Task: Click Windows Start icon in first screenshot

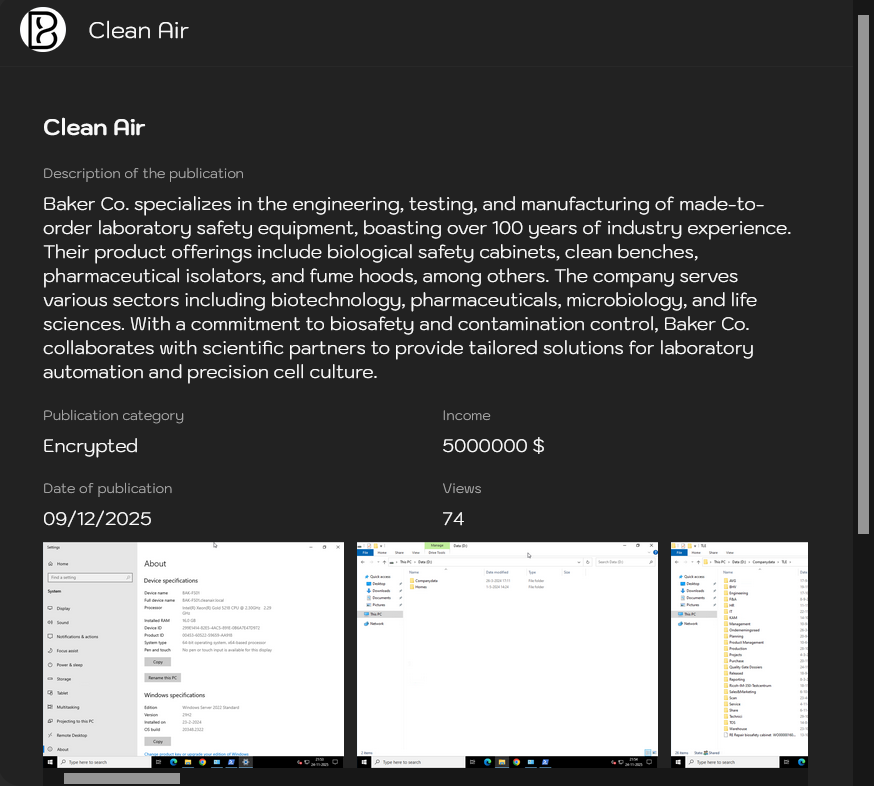Action: tap(49, 762)
